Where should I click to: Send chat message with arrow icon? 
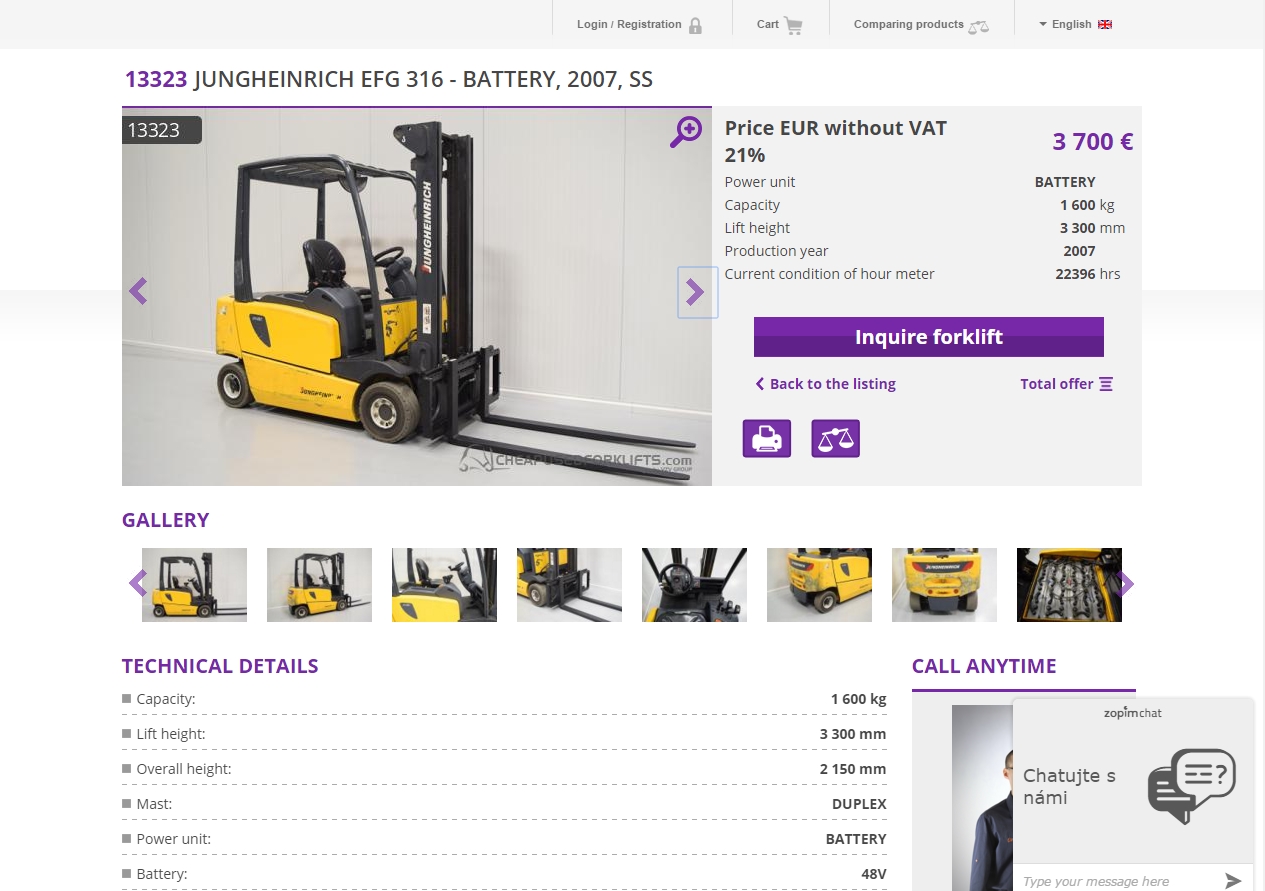click(1233, 881)
